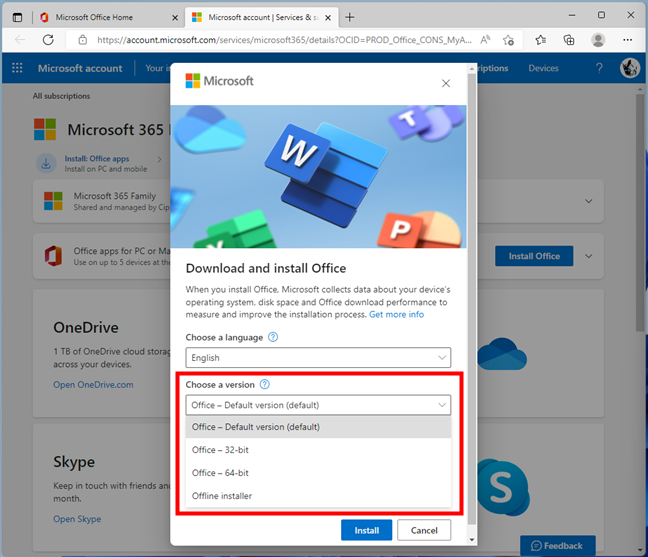Open a new browser tab
This screenshot has height=557, width=648.
350,17
